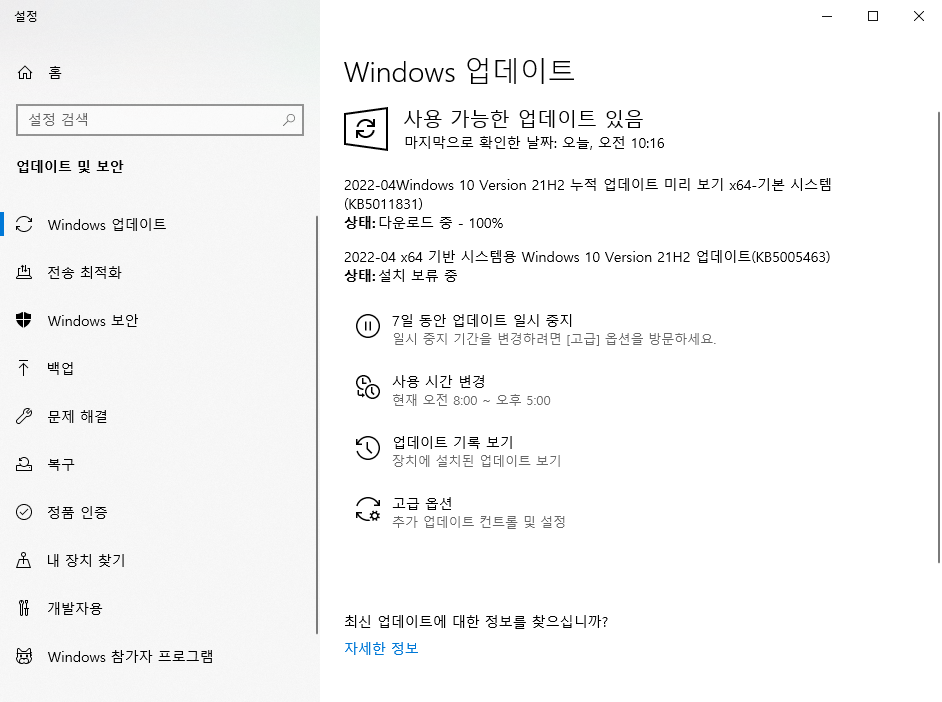Click '최신 업데이트에 대한 정보를 찾으십니까?' text
Viewport: 942px width, 702px height.
coord(476,621)
